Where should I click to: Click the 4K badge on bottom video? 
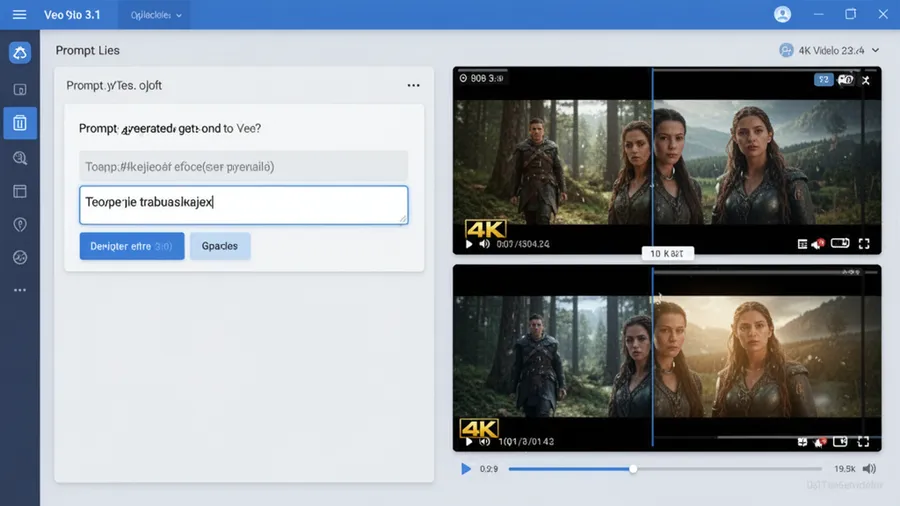click(x=479, y=429)
